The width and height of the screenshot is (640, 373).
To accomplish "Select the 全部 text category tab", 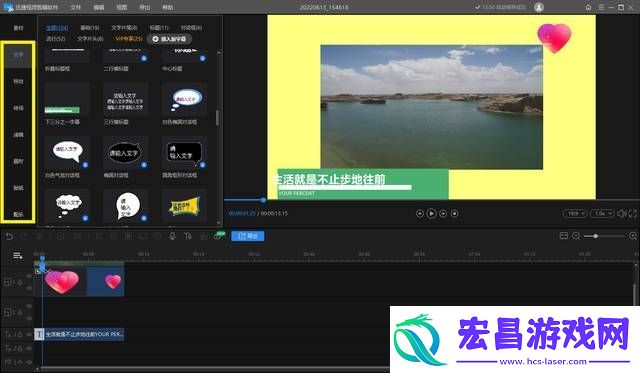I will point(57,28).
